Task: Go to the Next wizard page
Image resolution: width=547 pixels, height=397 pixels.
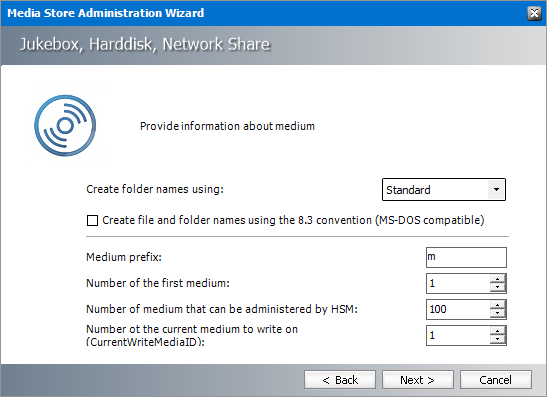Action: 418,380
